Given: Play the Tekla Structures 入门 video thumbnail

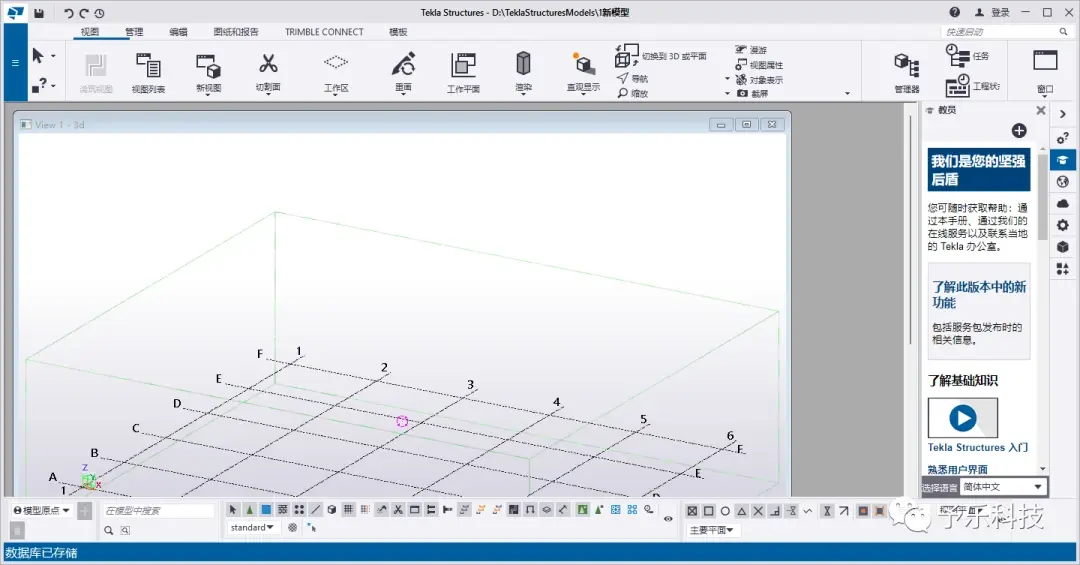Looking at the screenshot, I should point(962,418).
